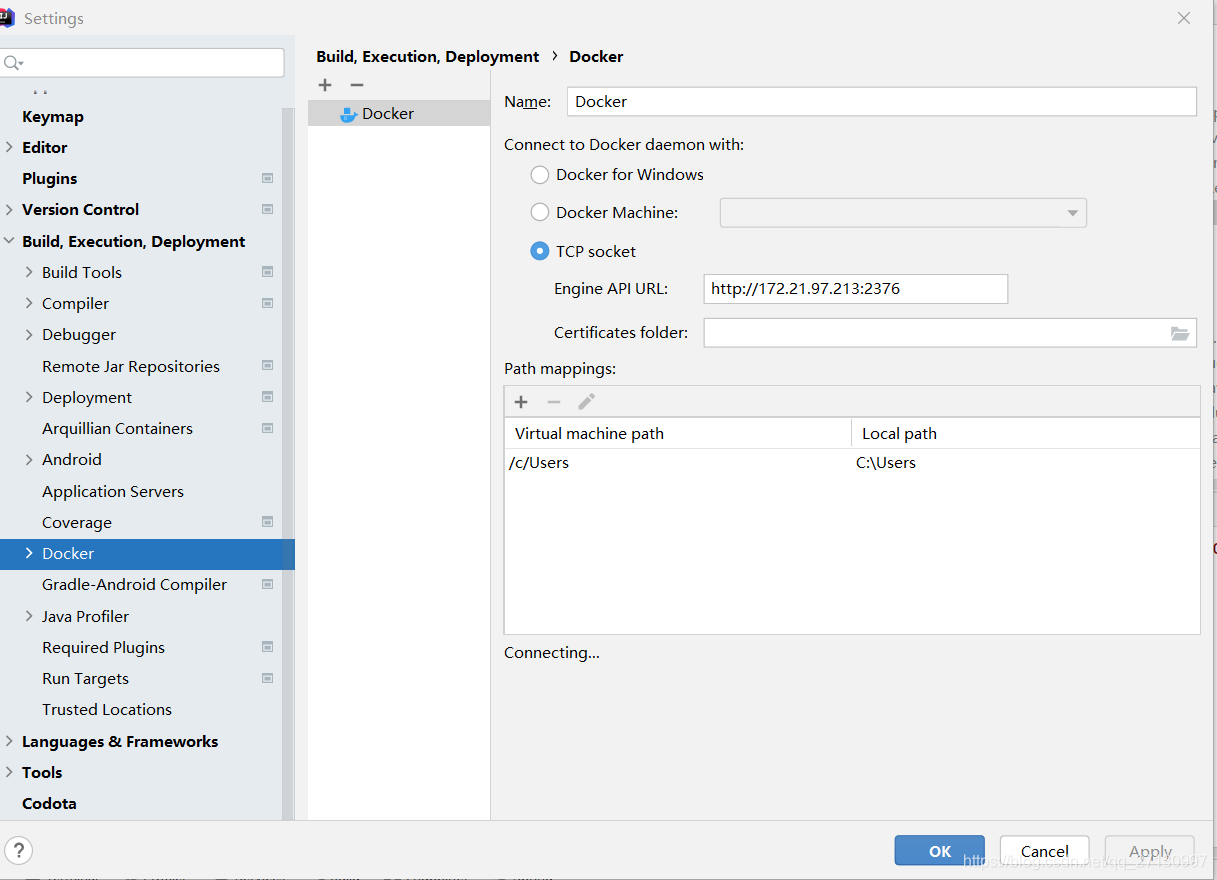Add a new Docker configuration with the plus icon
This screenshot has height=880, width=1217.
pyautogui.click(x=324, y=85)
